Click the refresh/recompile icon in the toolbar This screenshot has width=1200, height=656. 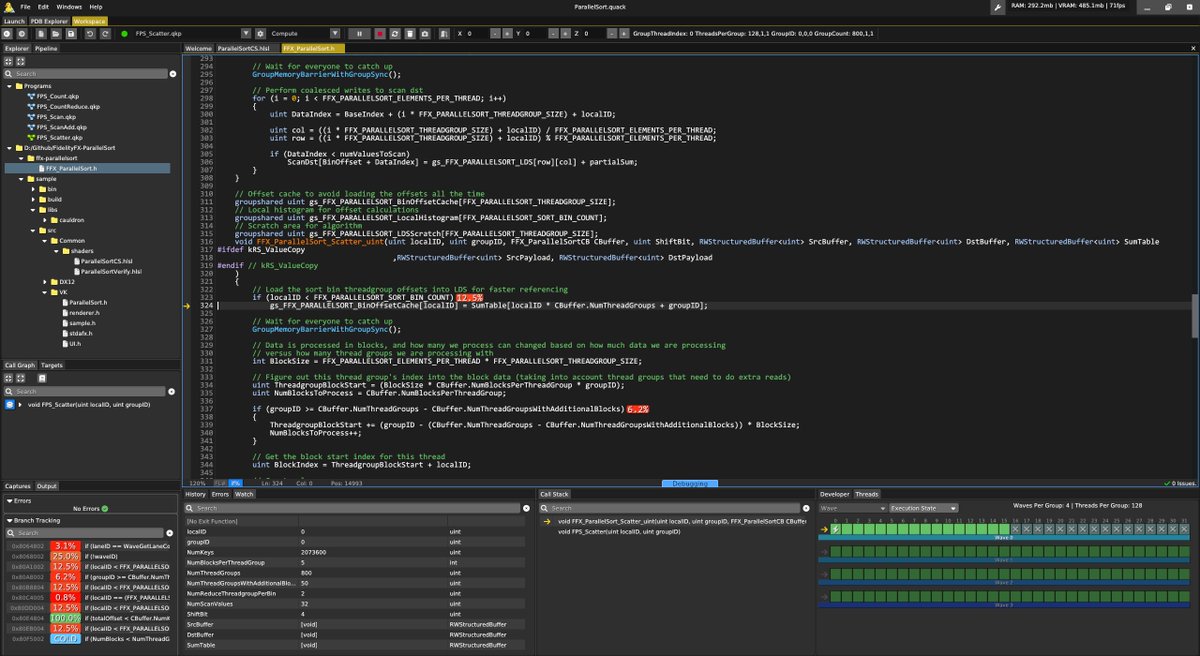(396, 33)
